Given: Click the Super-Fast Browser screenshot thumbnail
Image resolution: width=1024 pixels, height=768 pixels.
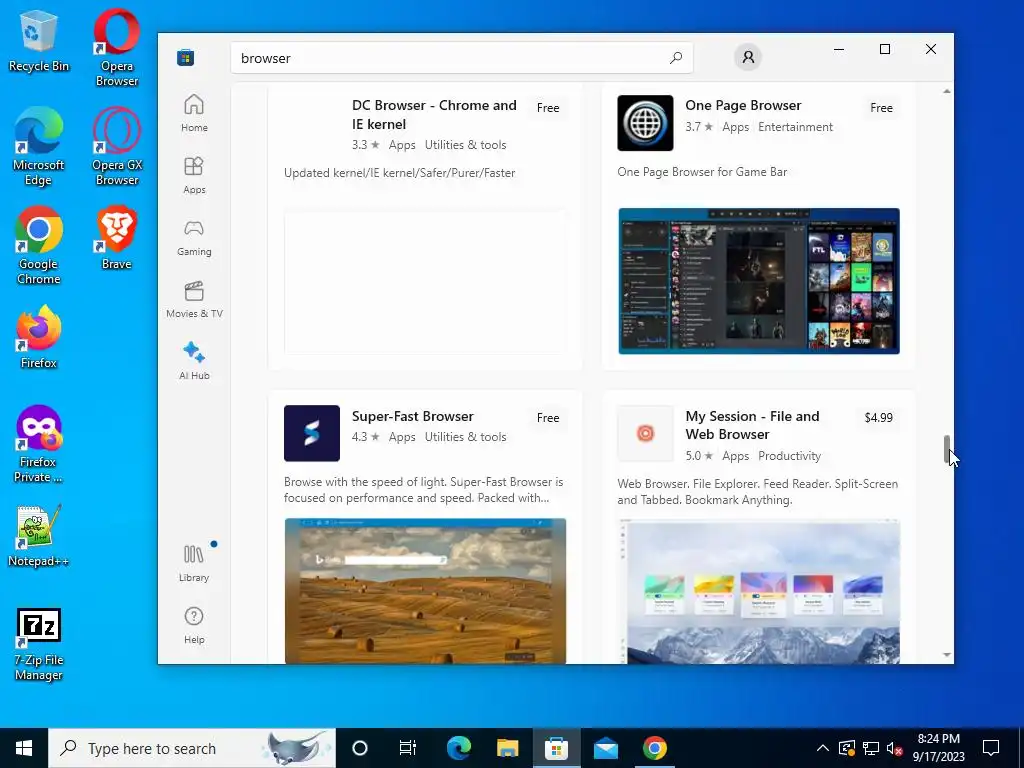Looking at the screenshot, I should [425, 591].
